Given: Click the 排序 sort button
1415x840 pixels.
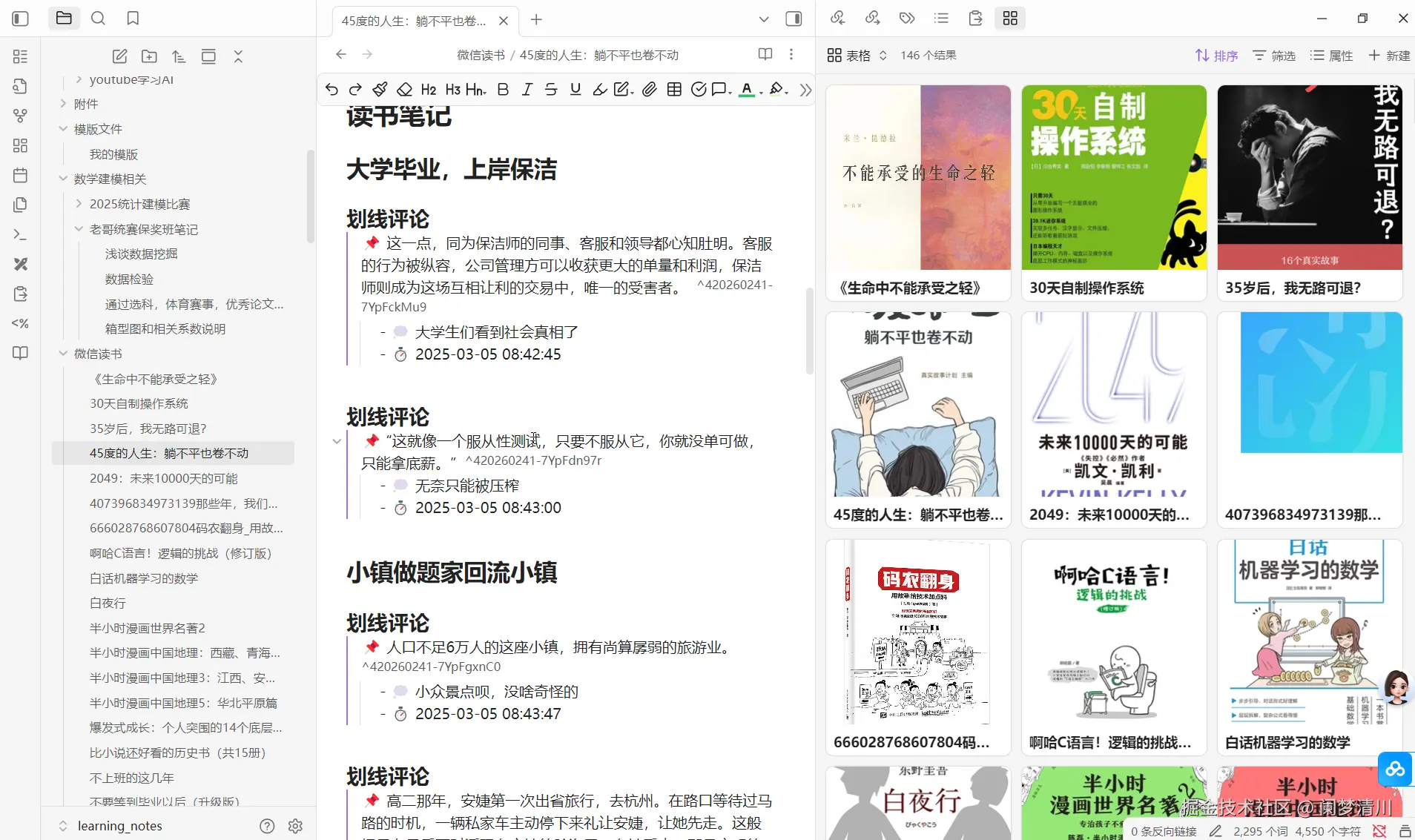Looking at the screenshot, I should [1216, 56].
